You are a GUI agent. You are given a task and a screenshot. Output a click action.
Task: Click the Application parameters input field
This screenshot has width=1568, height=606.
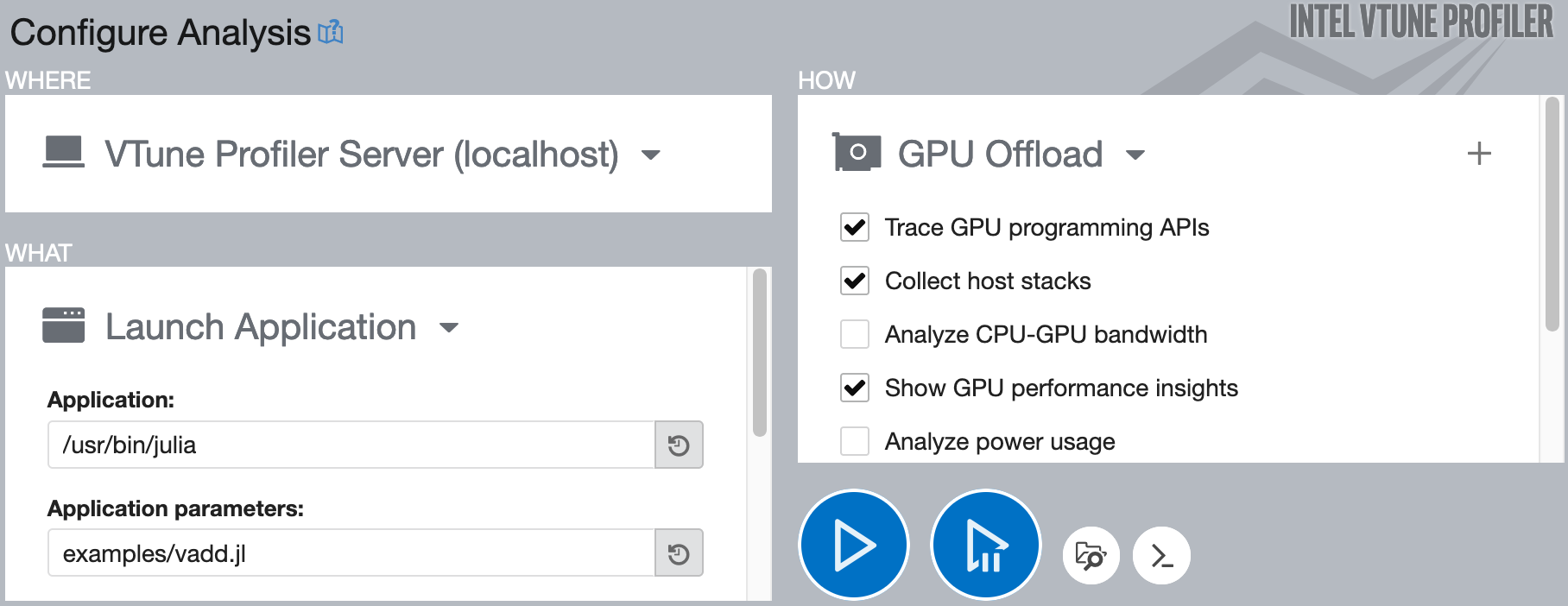click(350, 553)
